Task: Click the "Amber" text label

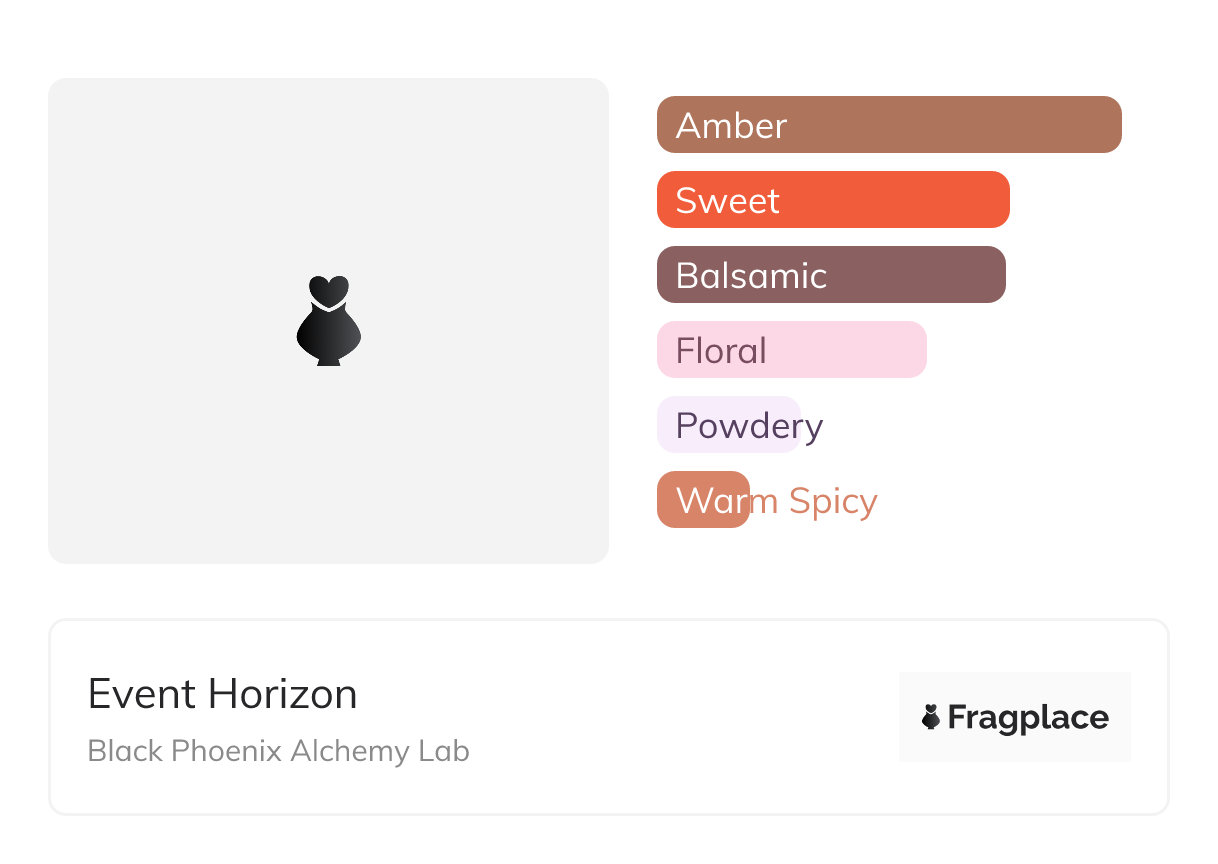Action: click(731, 126)
